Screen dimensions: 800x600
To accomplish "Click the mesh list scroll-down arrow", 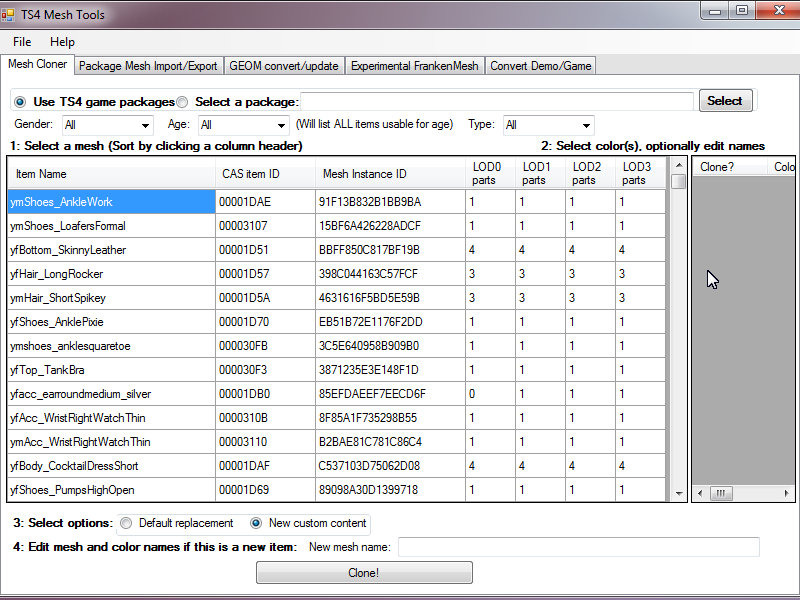I will pos(679,493).
